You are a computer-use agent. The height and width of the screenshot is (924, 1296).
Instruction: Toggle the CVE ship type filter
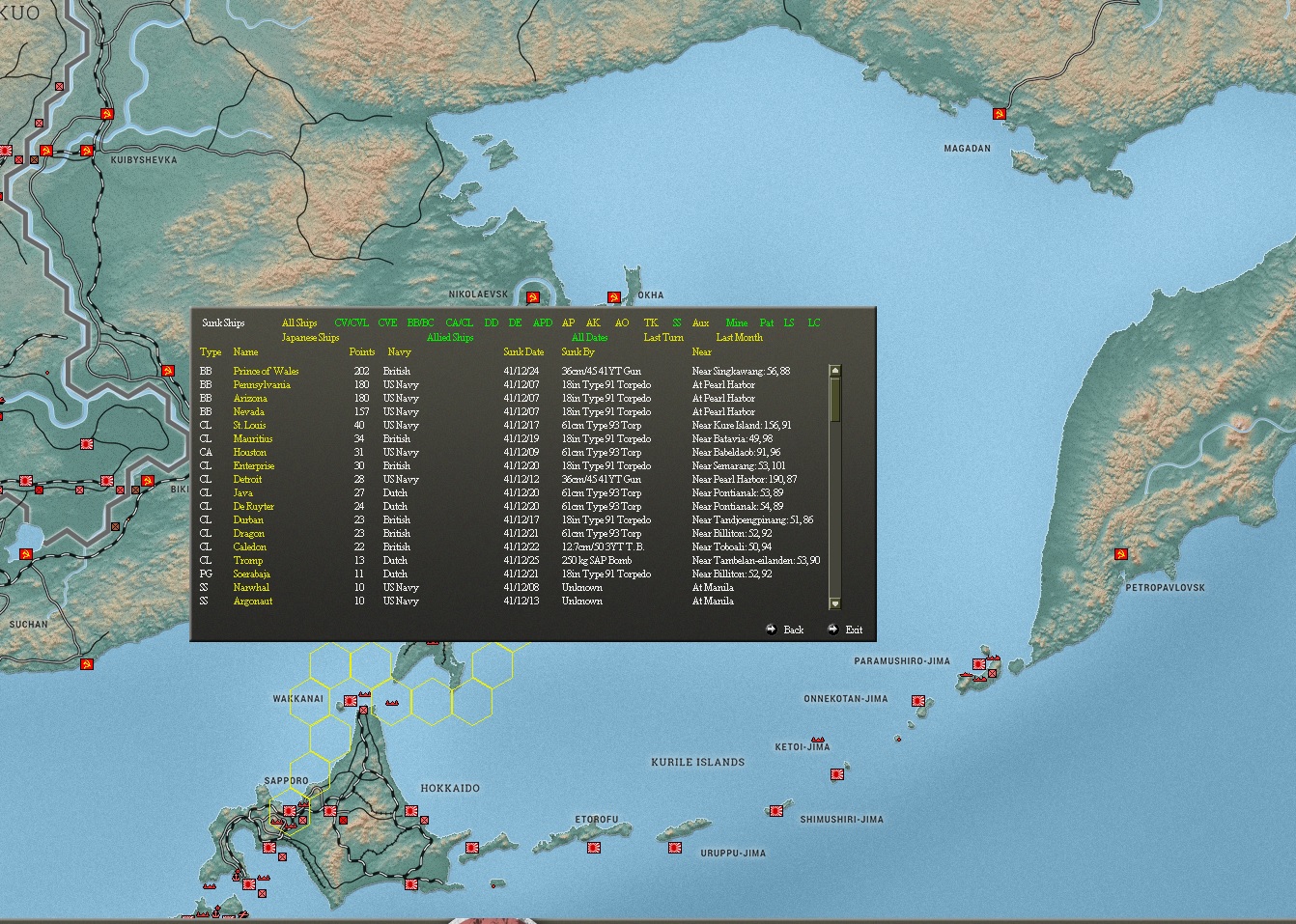point(387,322)
